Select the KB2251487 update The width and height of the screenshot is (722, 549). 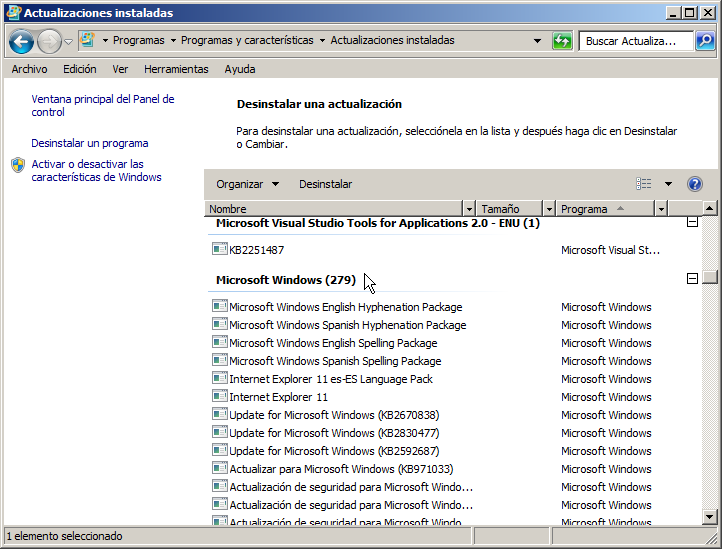click(256, 250)
